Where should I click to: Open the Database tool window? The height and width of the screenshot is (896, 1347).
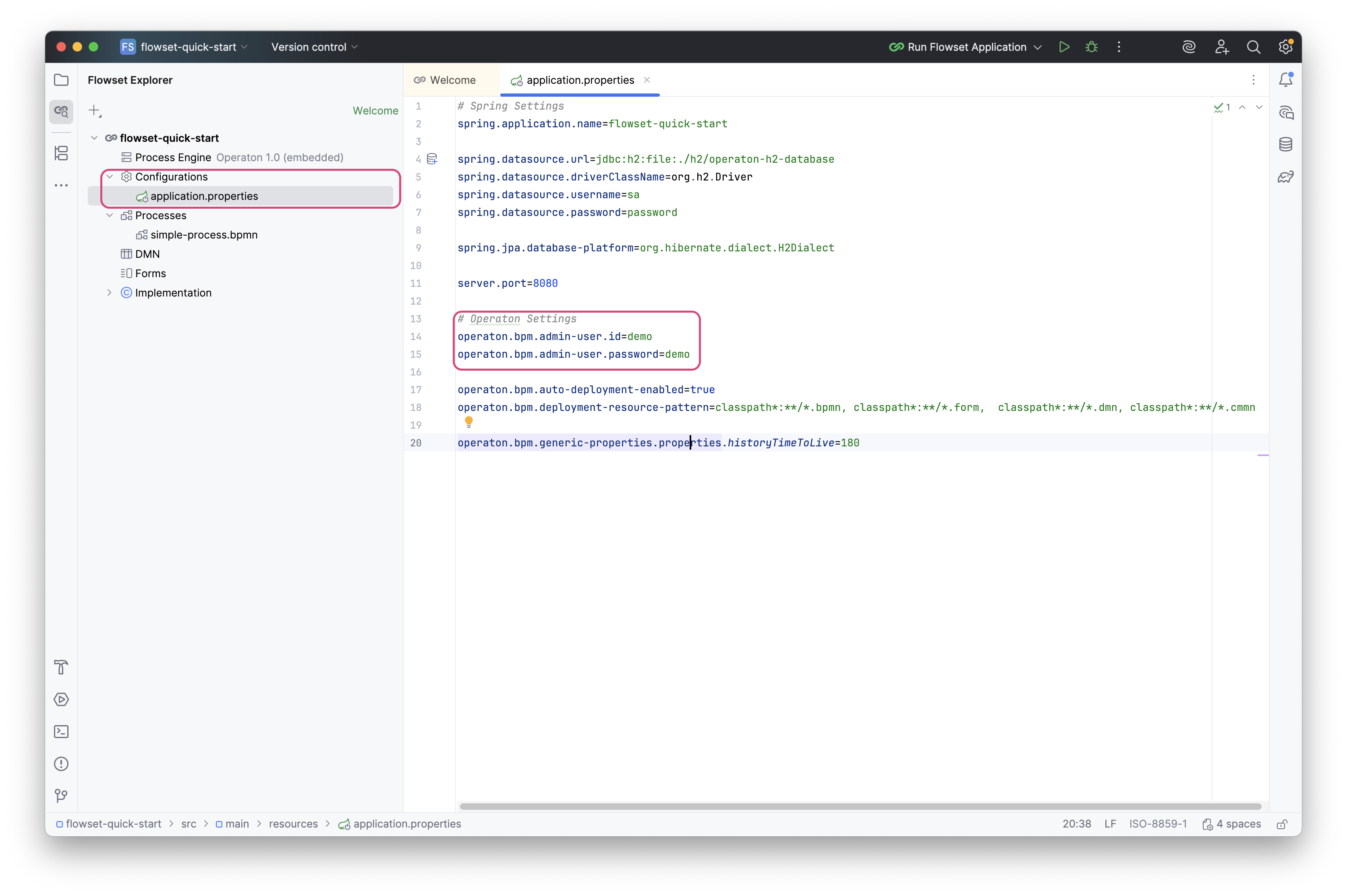click(1285, 144)
